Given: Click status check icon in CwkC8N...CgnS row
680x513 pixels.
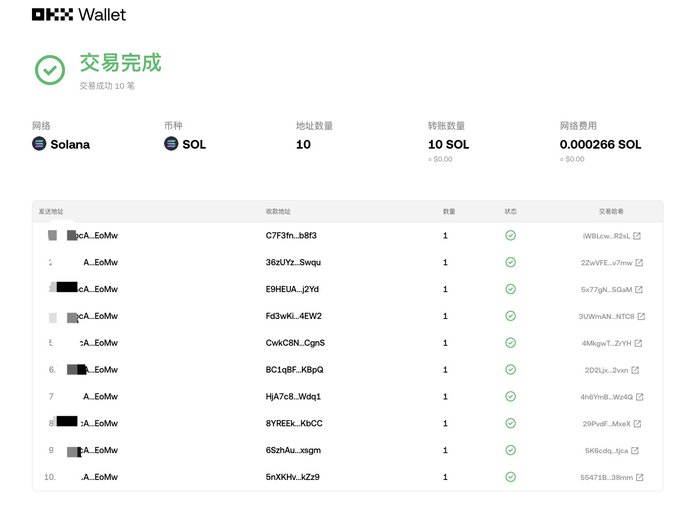Looking at the screenshot, I should click(510, 343).
